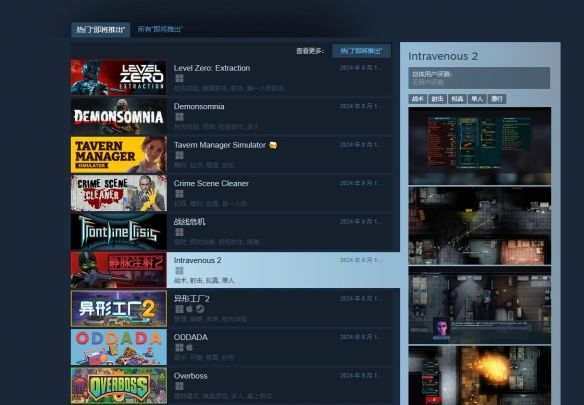Click the release date on Crime Scene Cleaner row
This screenshot has height=405, width=584.
click(x=361, y=183)
